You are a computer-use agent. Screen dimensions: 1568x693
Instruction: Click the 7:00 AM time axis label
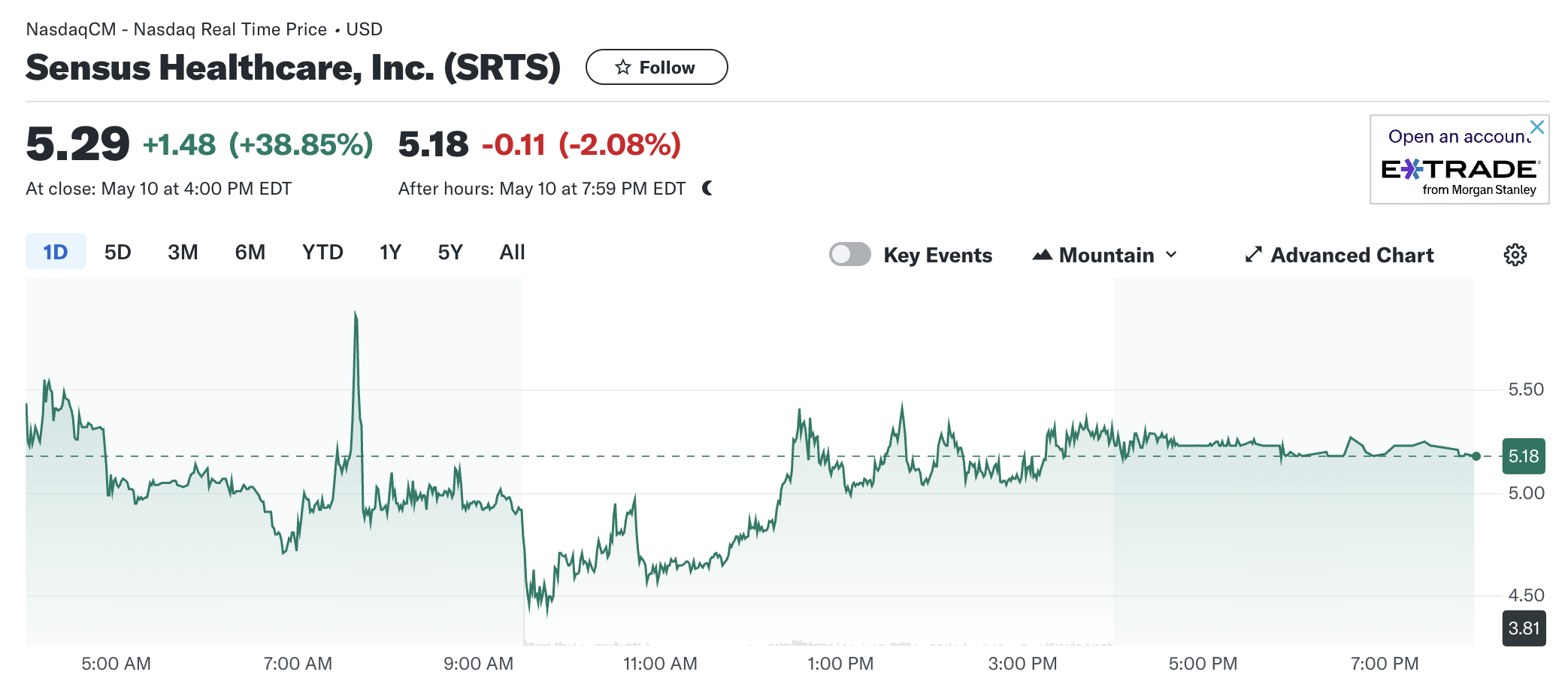[x=298, y=664]
